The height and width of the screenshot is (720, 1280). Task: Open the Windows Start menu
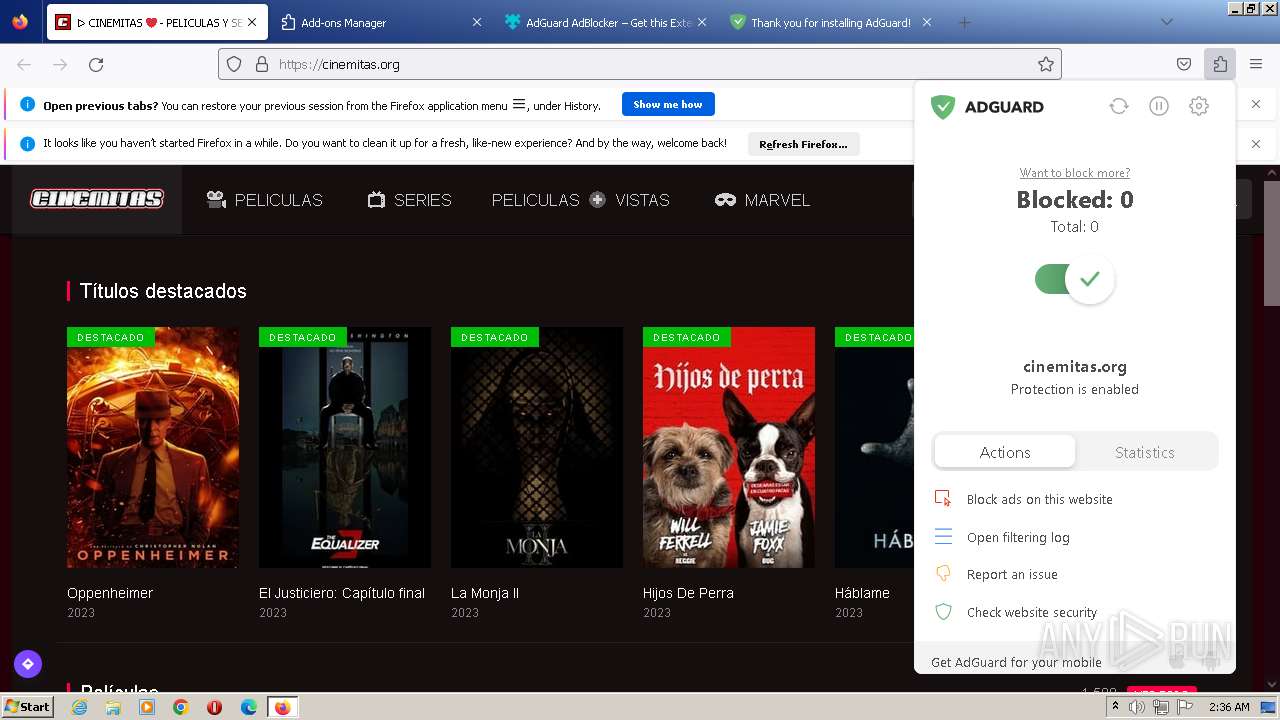(x=27, y=707)
